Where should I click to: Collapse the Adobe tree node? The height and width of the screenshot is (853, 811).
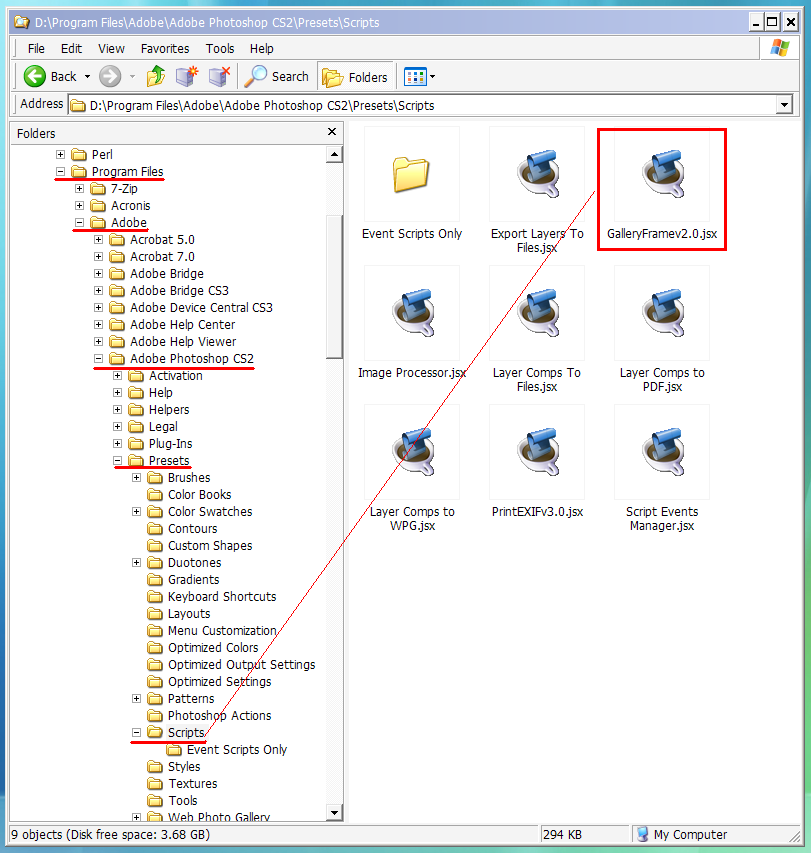79,222
